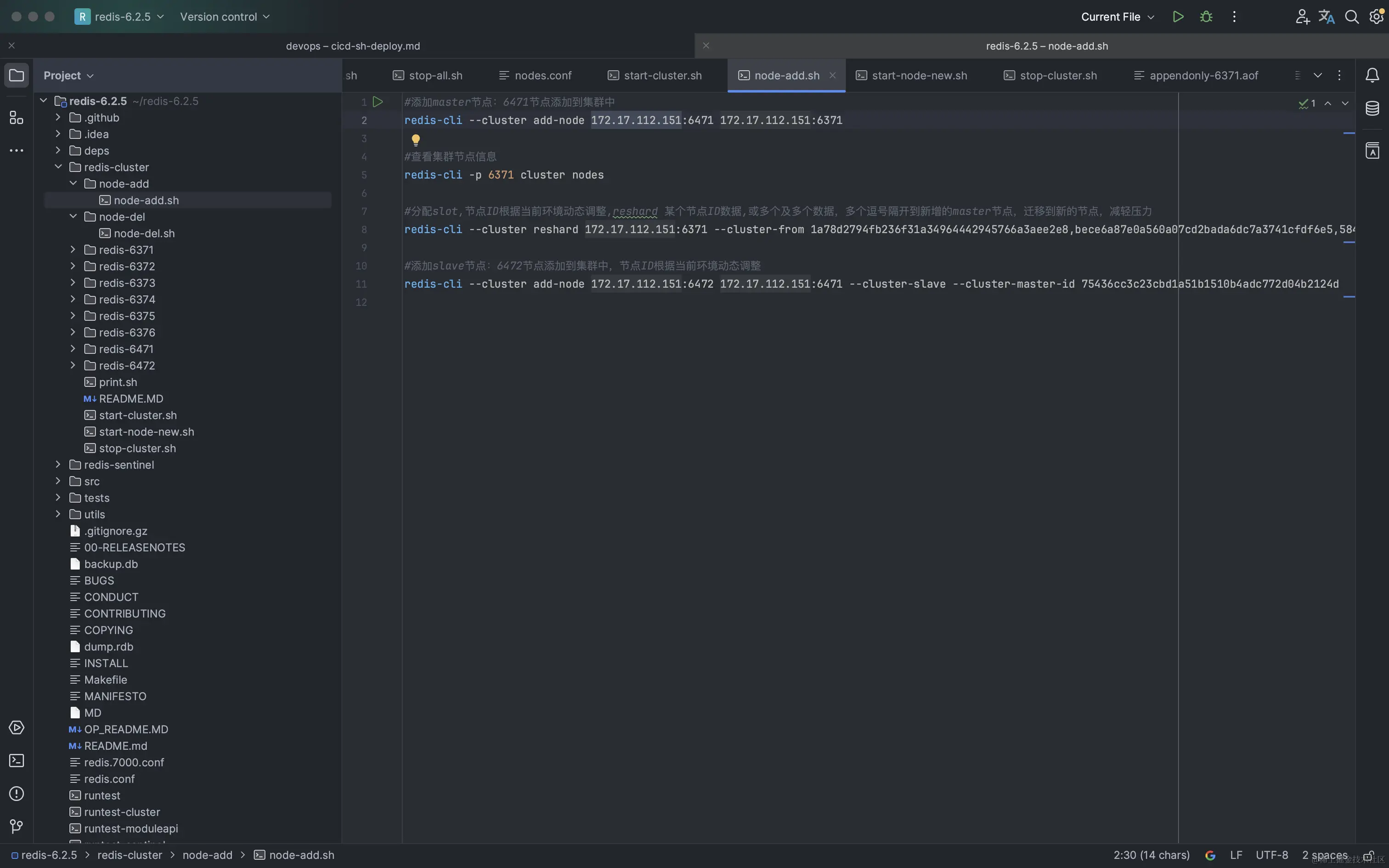Open the Git tool window icon
The width and height of the screenshot is (1389, 868).
[17, 827]
